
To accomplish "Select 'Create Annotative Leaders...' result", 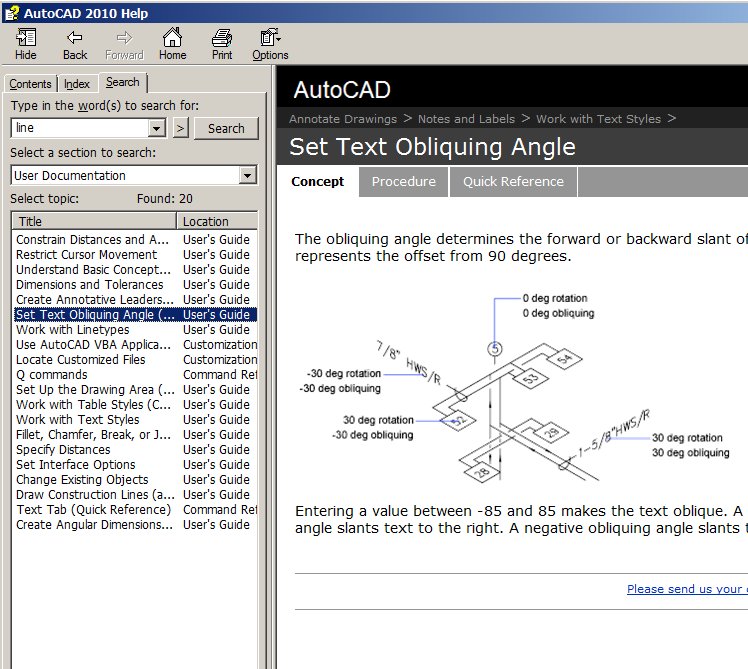I will 135,299.
